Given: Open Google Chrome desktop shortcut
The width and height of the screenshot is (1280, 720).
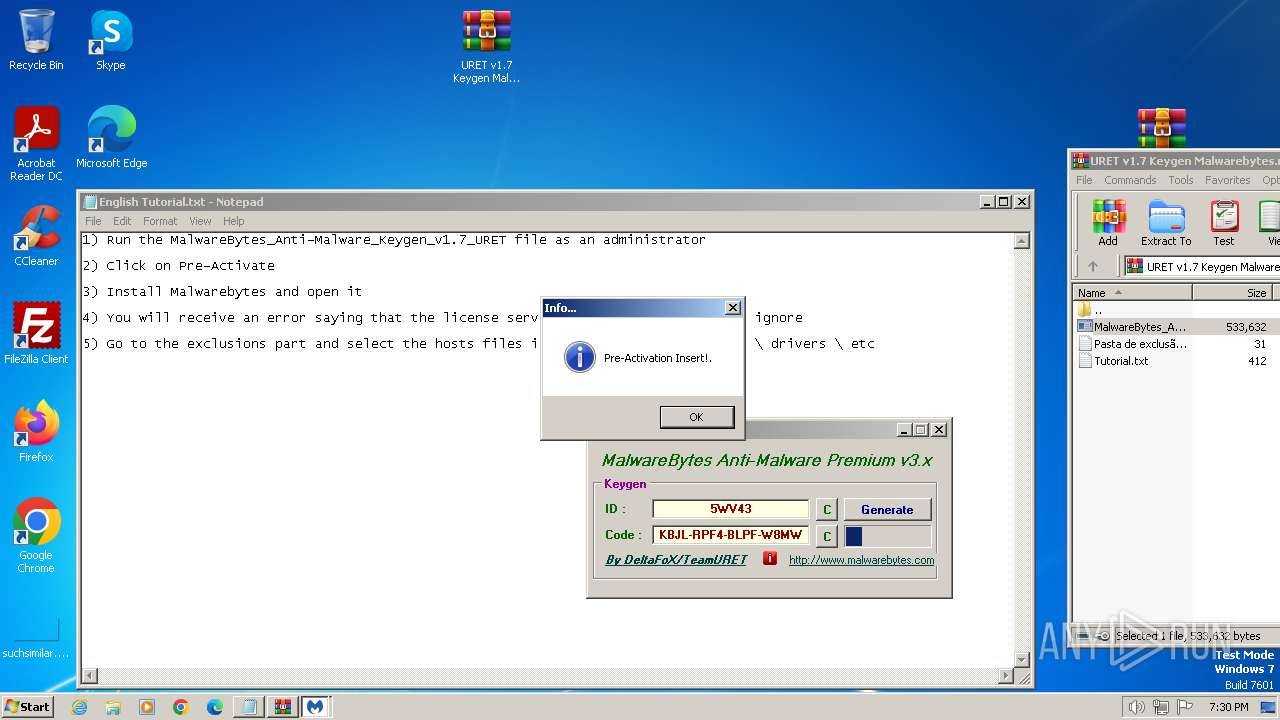Looking at the screenshot, I should (x=36, y=536).
